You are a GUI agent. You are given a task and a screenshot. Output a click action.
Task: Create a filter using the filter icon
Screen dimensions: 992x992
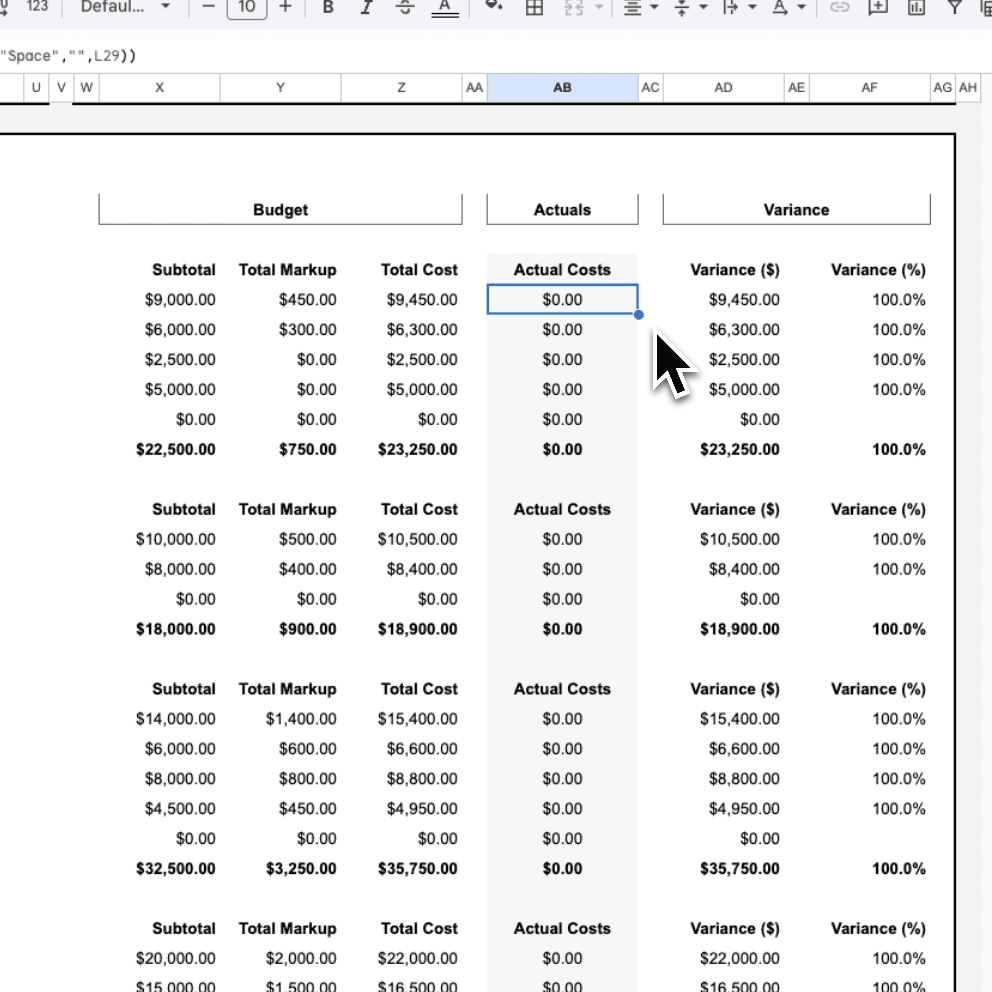954,8
